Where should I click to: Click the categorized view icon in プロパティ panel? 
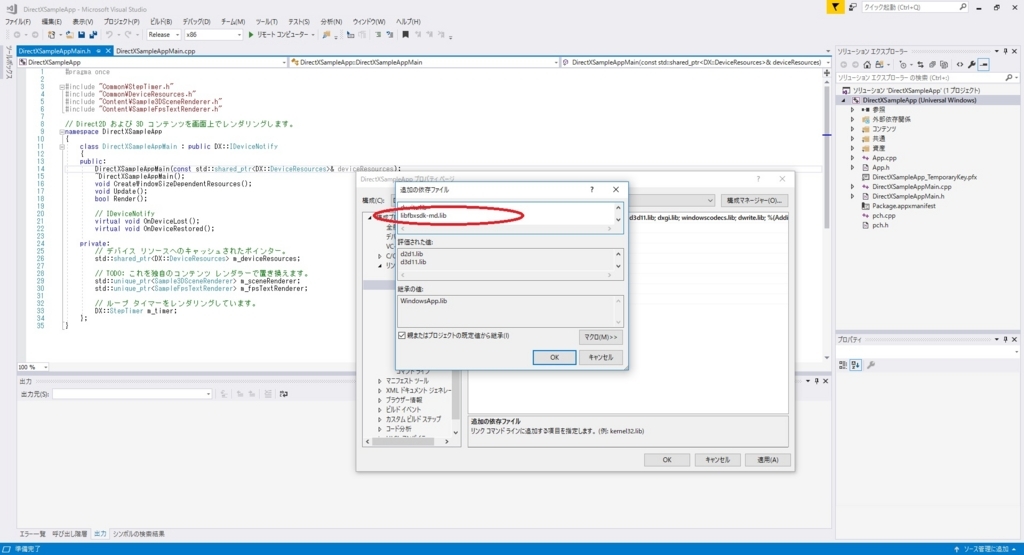pyautogui.click(x=843, y=365)
